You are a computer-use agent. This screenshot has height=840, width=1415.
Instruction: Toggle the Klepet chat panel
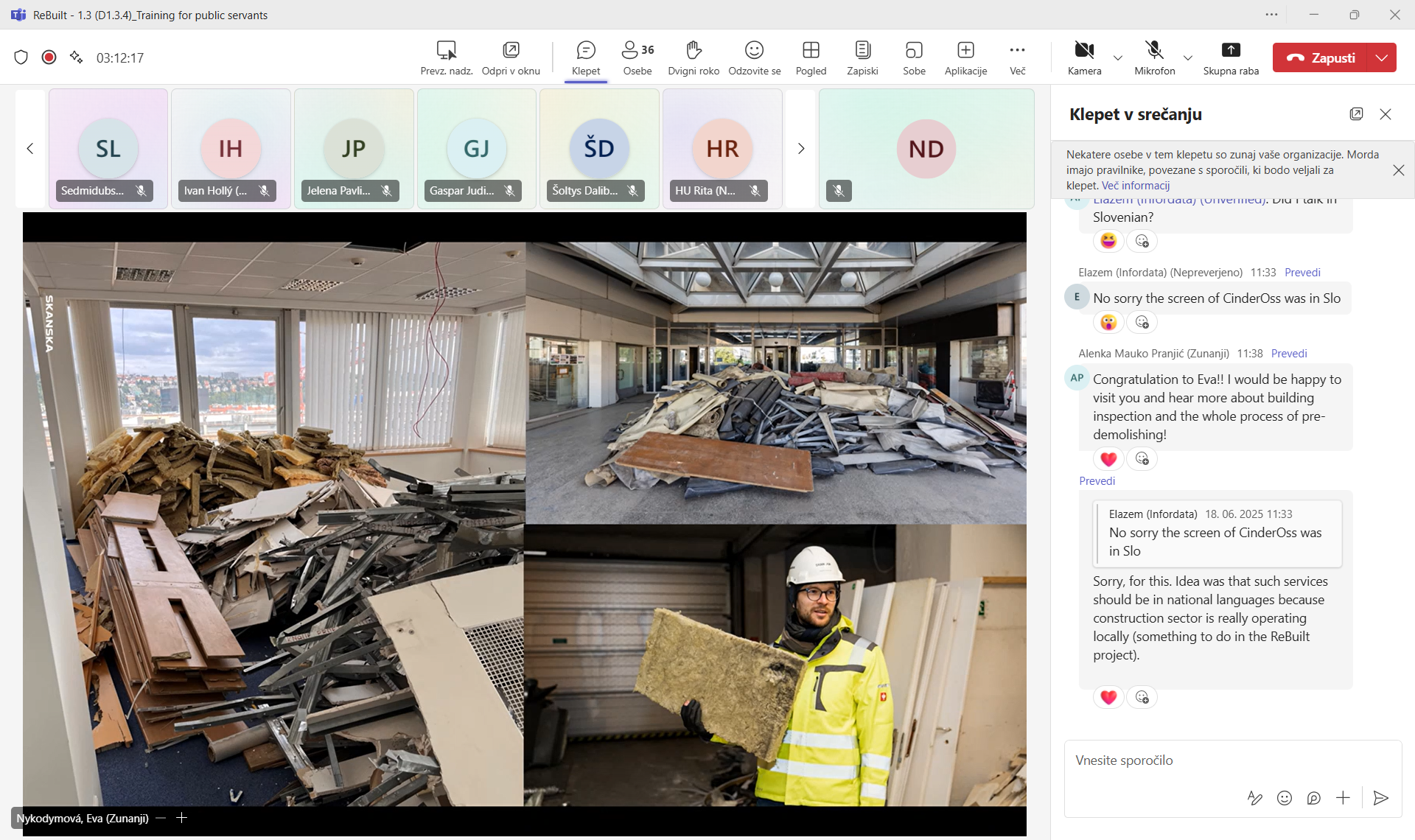(x=586, y=57)
